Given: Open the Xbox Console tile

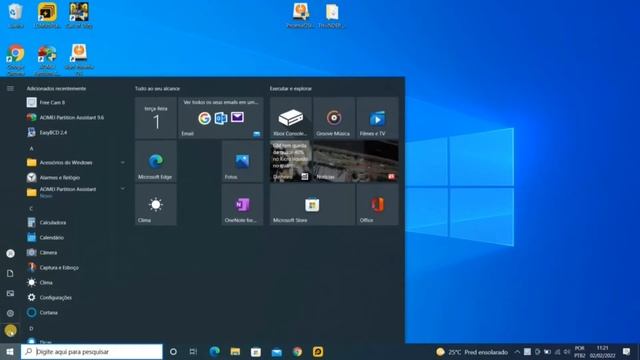Looking at the screenshot, I should pyautogui.click(x=291, y=118).
